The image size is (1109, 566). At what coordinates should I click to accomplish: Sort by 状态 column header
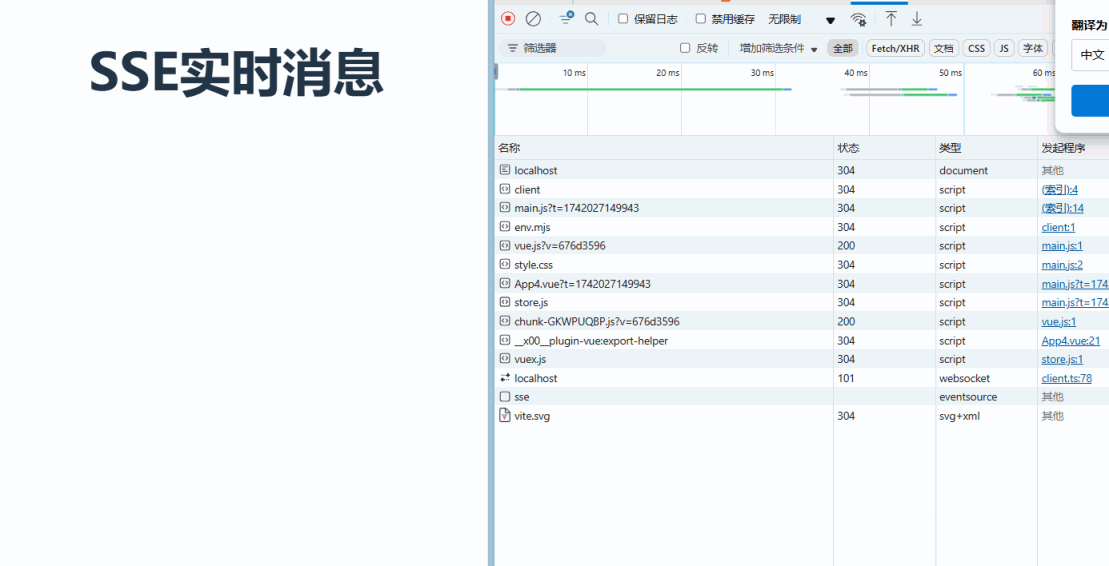[884, 148]
